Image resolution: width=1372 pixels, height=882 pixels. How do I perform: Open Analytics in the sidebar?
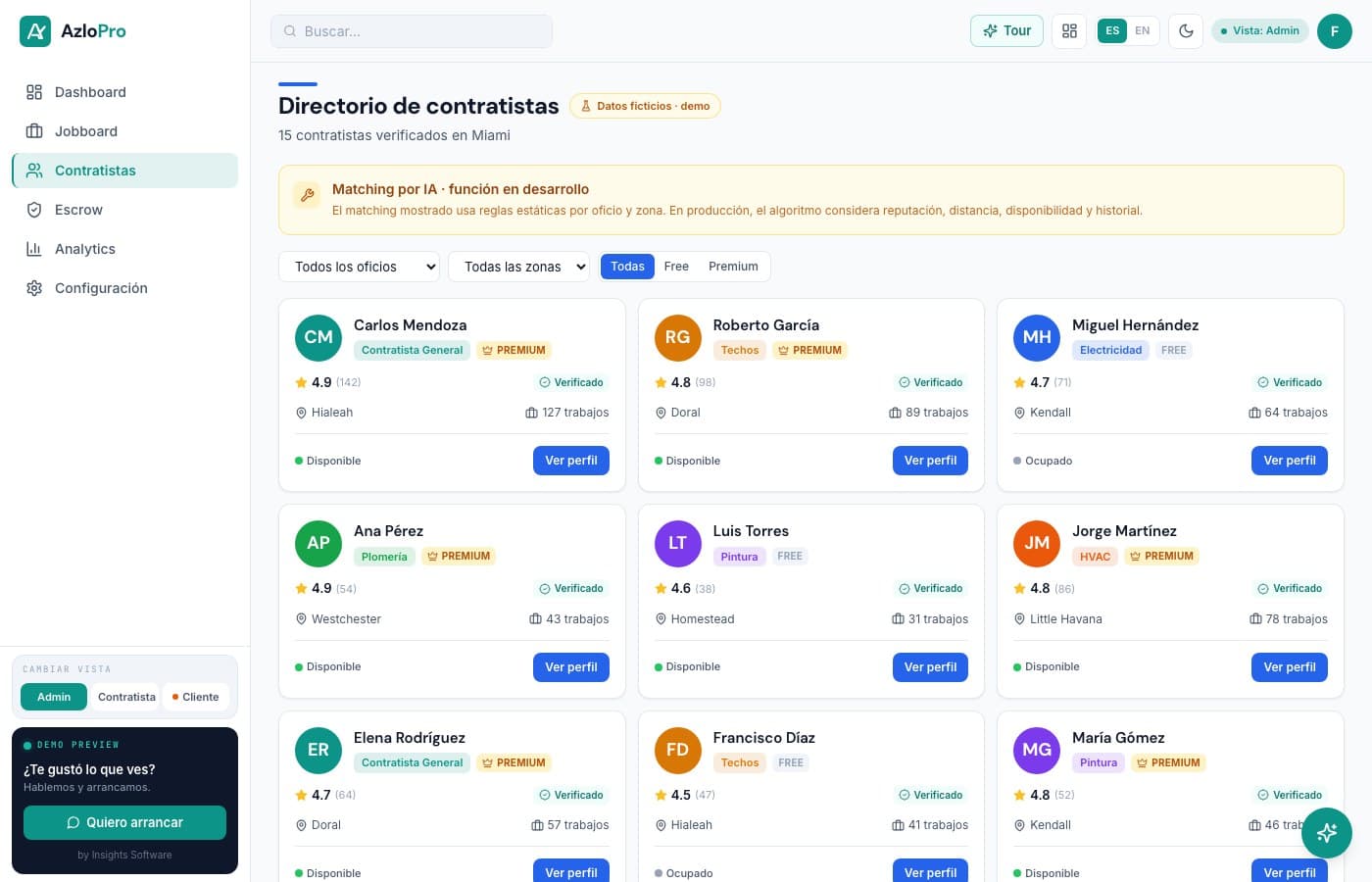[x=124, y=249]
